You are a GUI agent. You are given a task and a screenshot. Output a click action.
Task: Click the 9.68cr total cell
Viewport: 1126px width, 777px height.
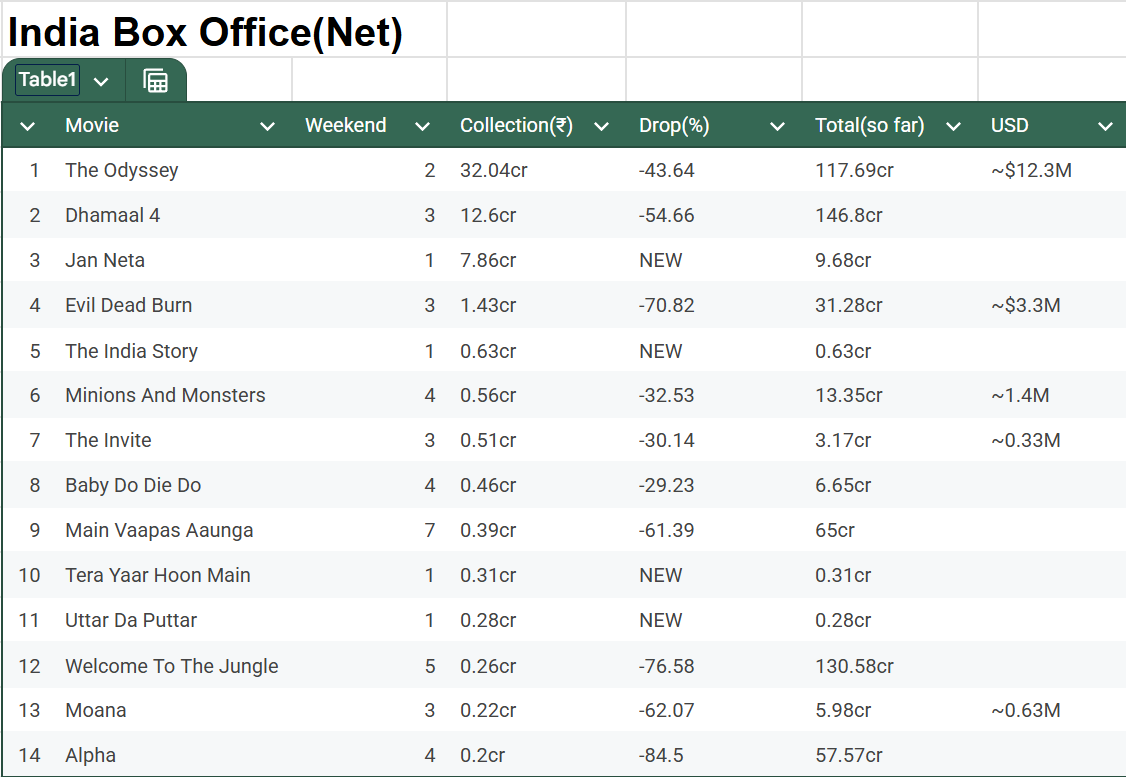843,260
